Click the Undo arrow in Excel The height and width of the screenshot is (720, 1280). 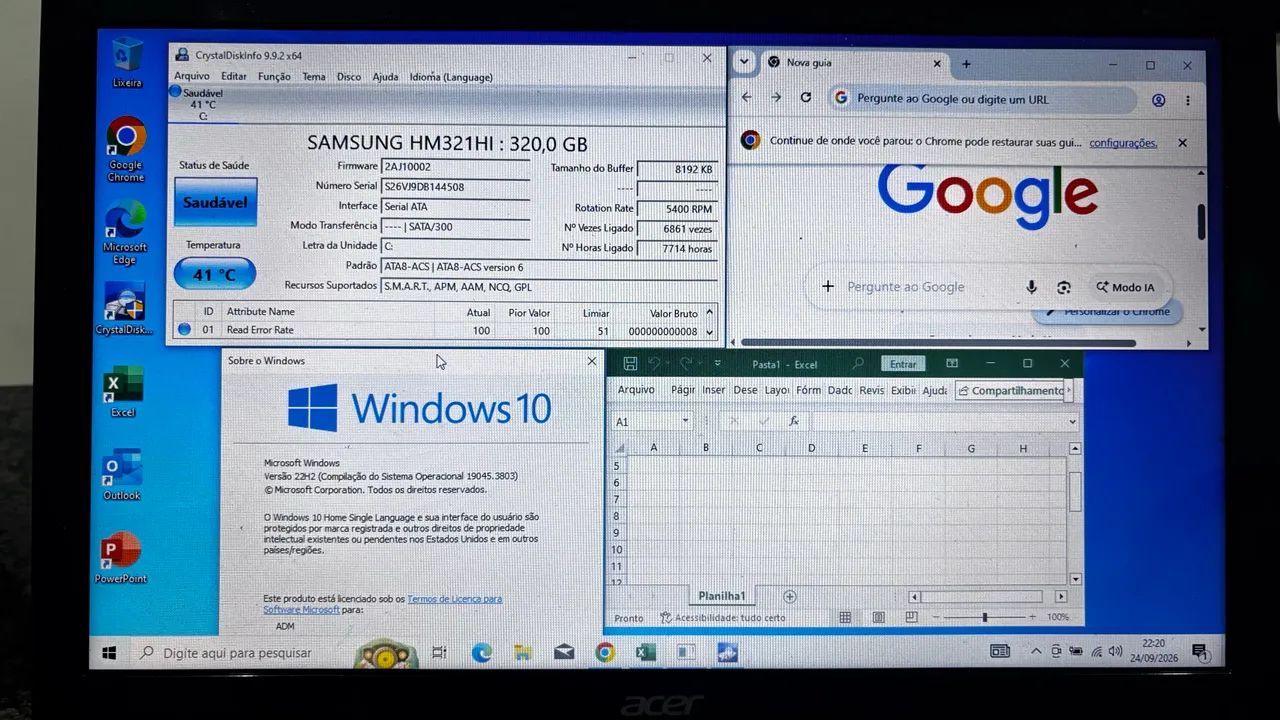(654, 364)
